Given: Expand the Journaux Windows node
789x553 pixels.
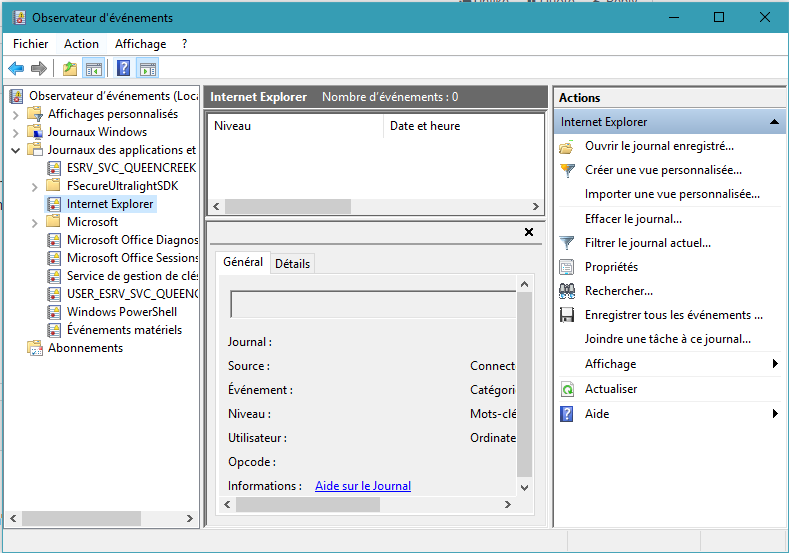Looking at the screenshot, I should coord(16,133).
